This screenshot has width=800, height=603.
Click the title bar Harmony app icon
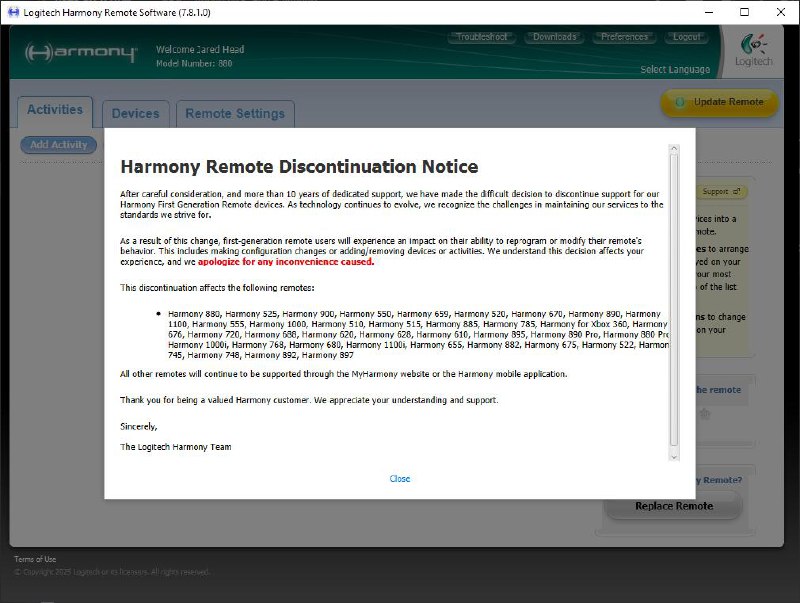click(14, 12)
